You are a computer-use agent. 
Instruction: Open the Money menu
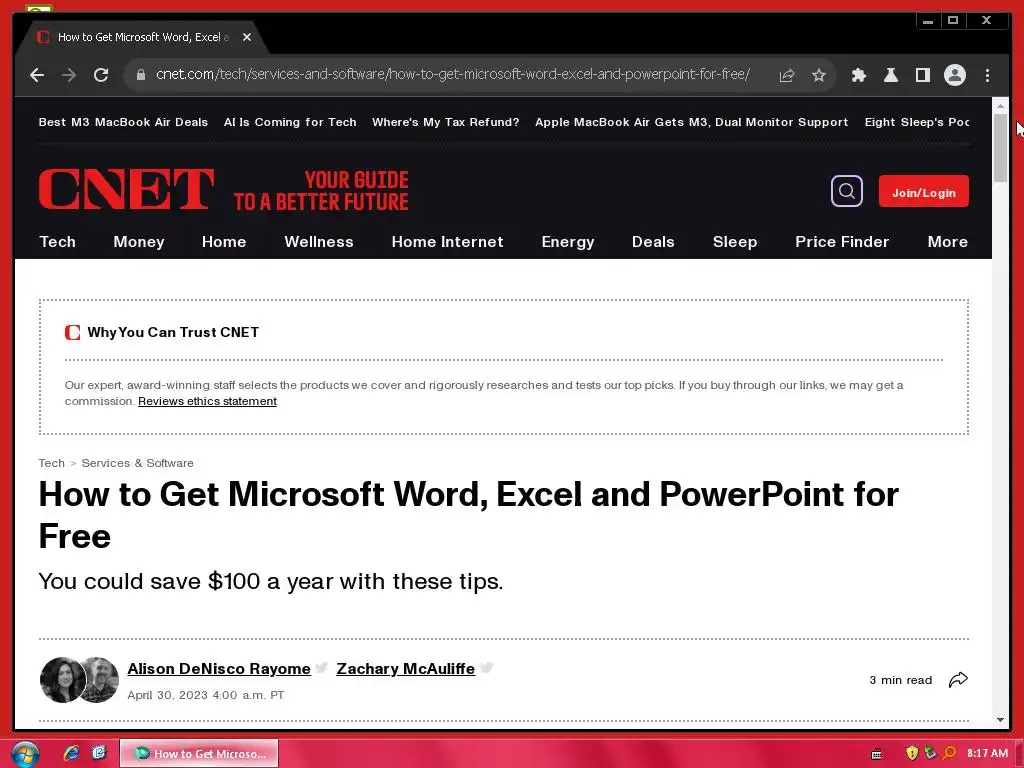click(x=138, y=242)
